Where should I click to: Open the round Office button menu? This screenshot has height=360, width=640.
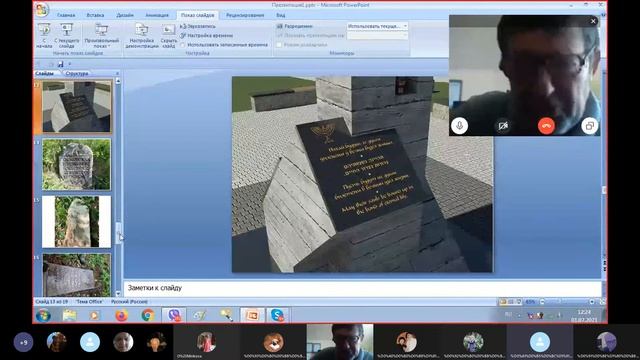coord(42,10)
